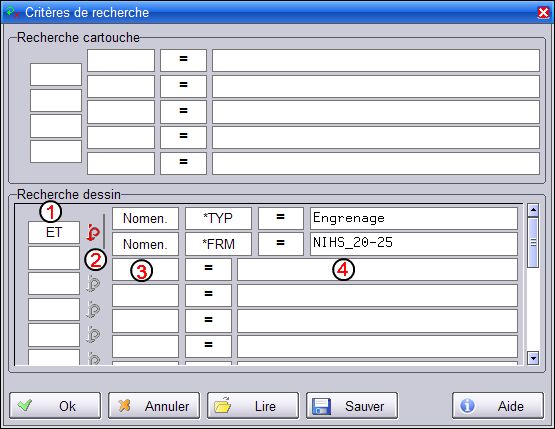
Task: Cancel with the Annuler button
Action: pyautogui.click(x=154, y=406)
